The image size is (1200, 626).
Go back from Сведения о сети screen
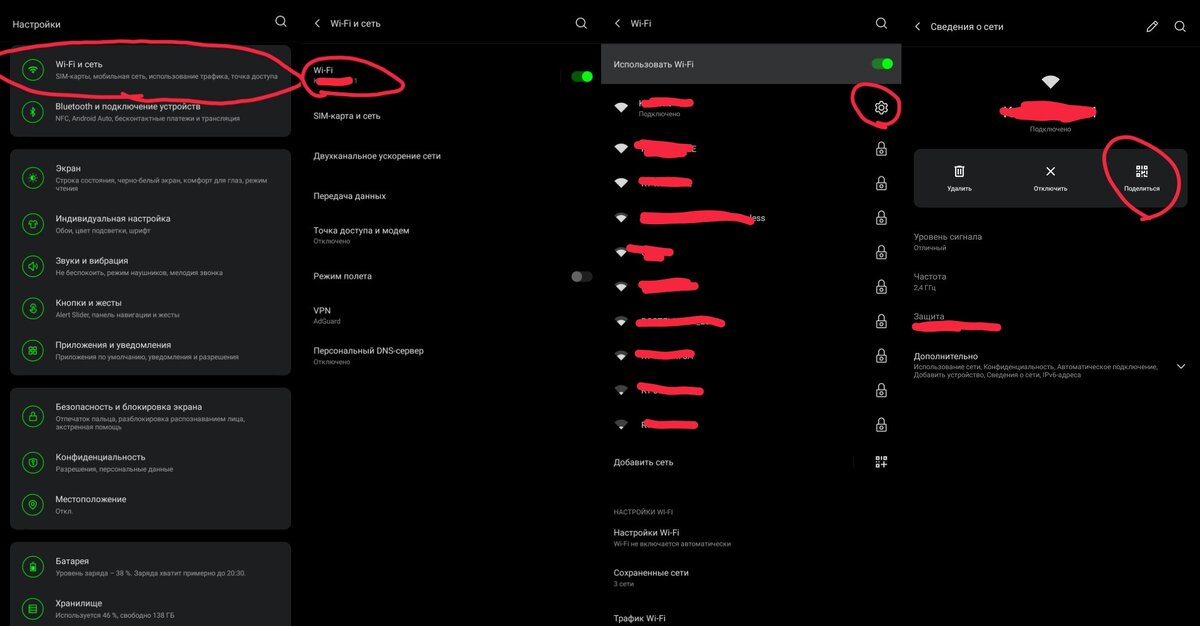point(917,26)
